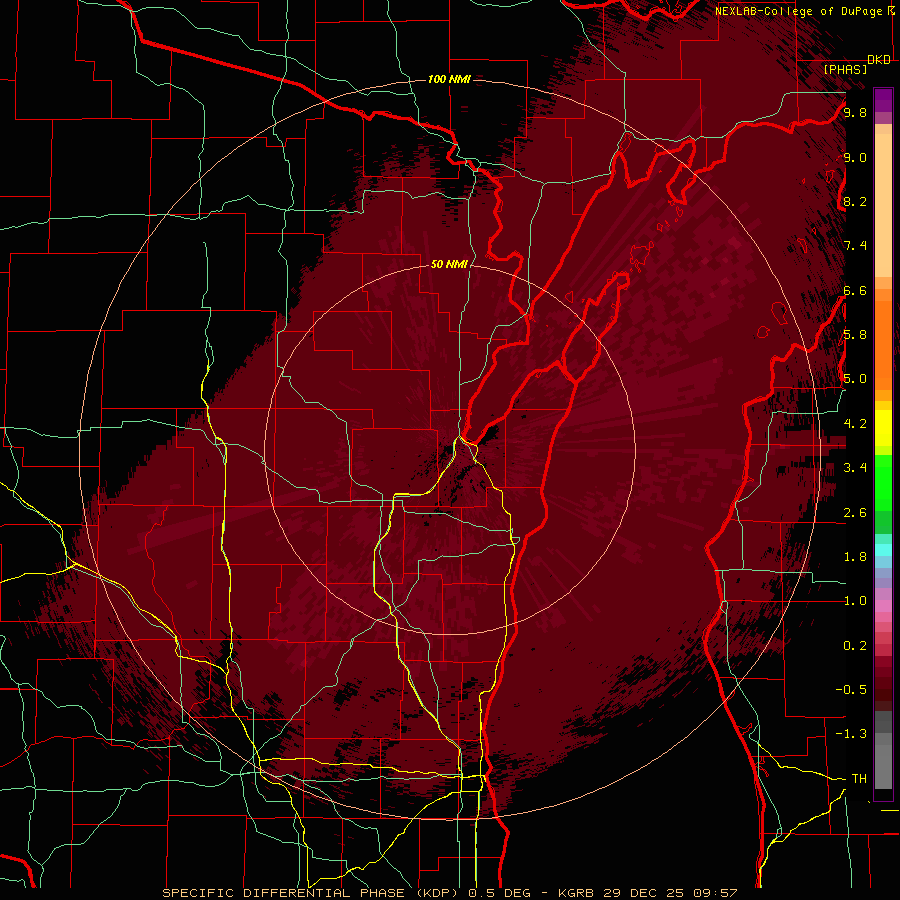This screenshot has width=900, height=900.
Task: Click the 3.4 value on the color scale
Action: tap(855, 468)
